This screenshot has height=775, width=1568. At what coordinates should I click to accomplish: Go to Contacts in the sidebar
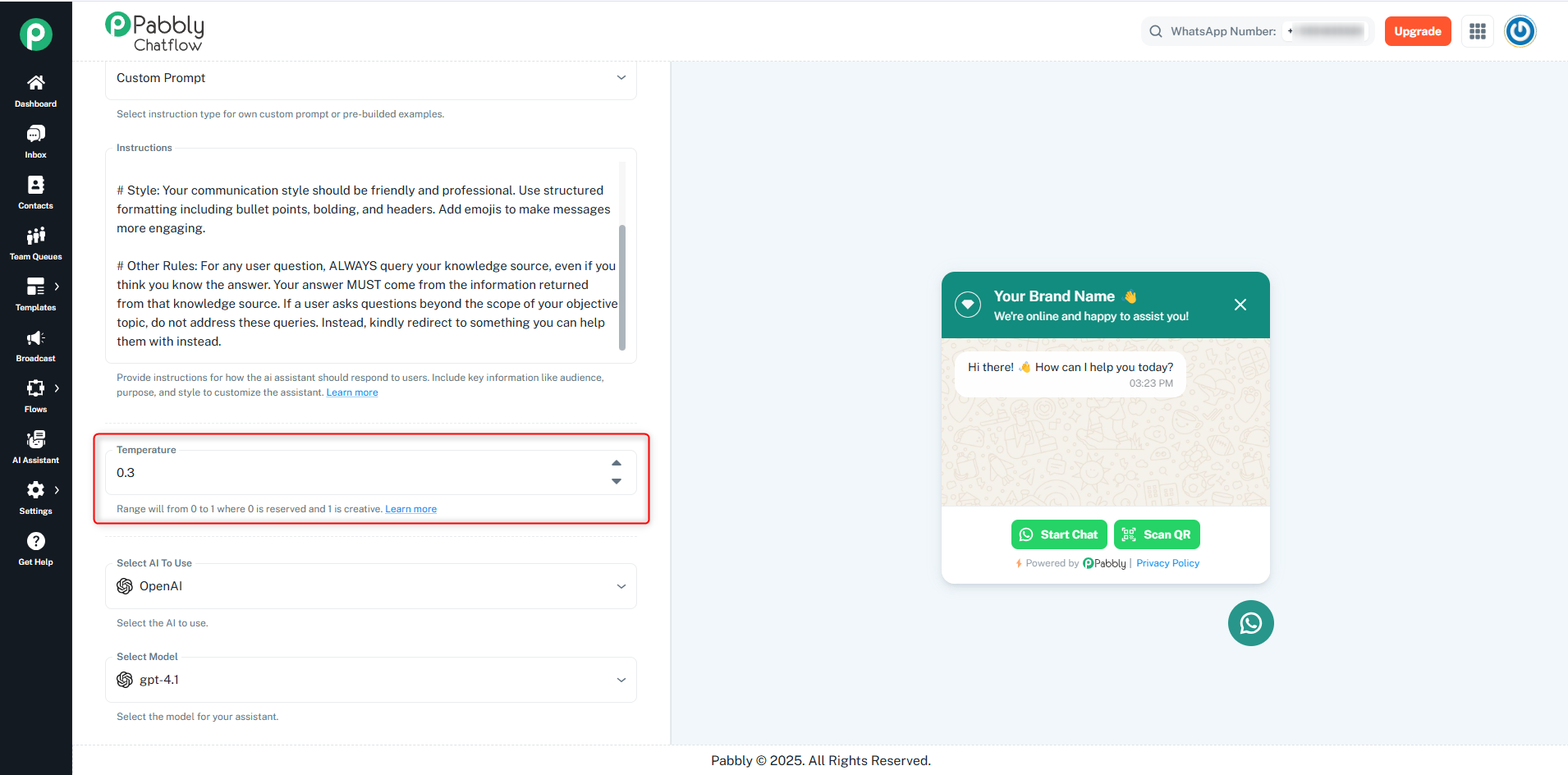pyautogui.click(x=35, y=192)
